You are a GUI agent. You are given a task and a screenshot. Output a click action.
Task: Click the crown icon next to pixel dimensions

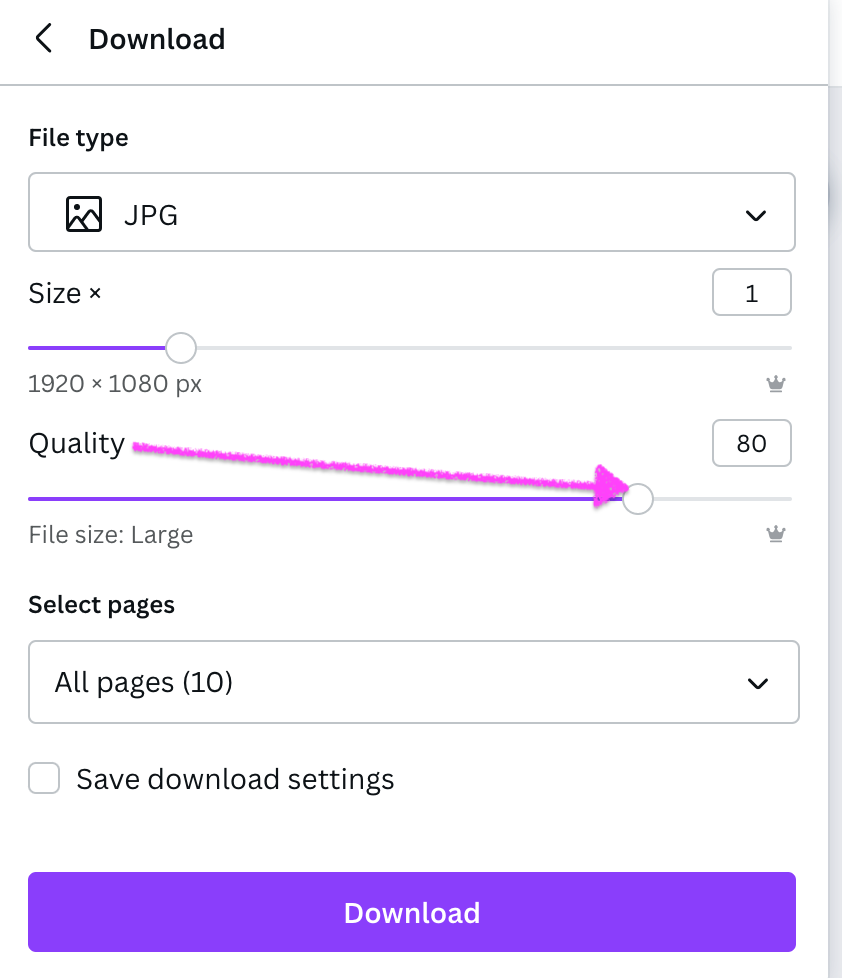coord(775,383)
